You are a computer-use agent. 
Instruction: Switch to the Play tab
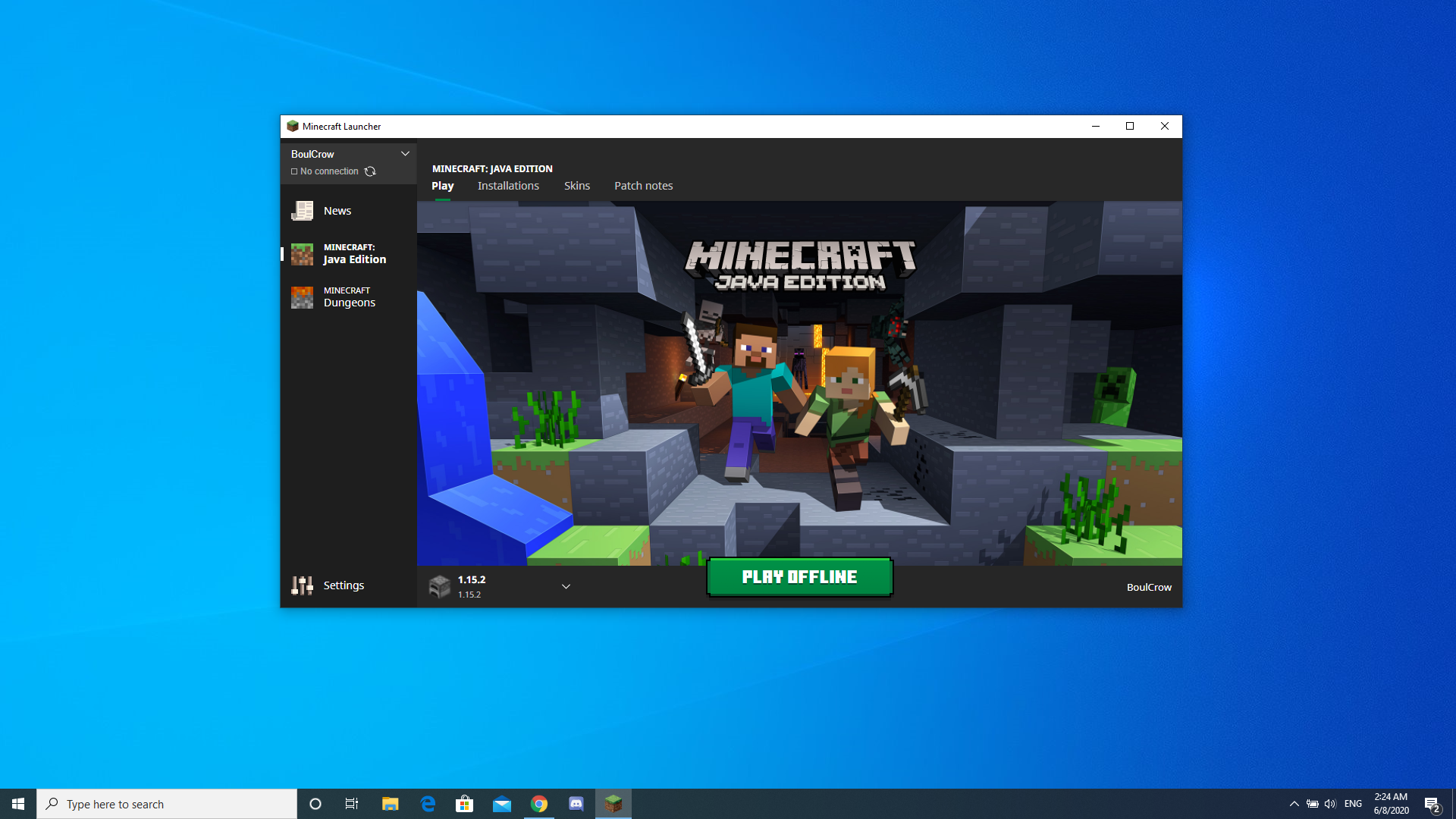coord(443,186)
